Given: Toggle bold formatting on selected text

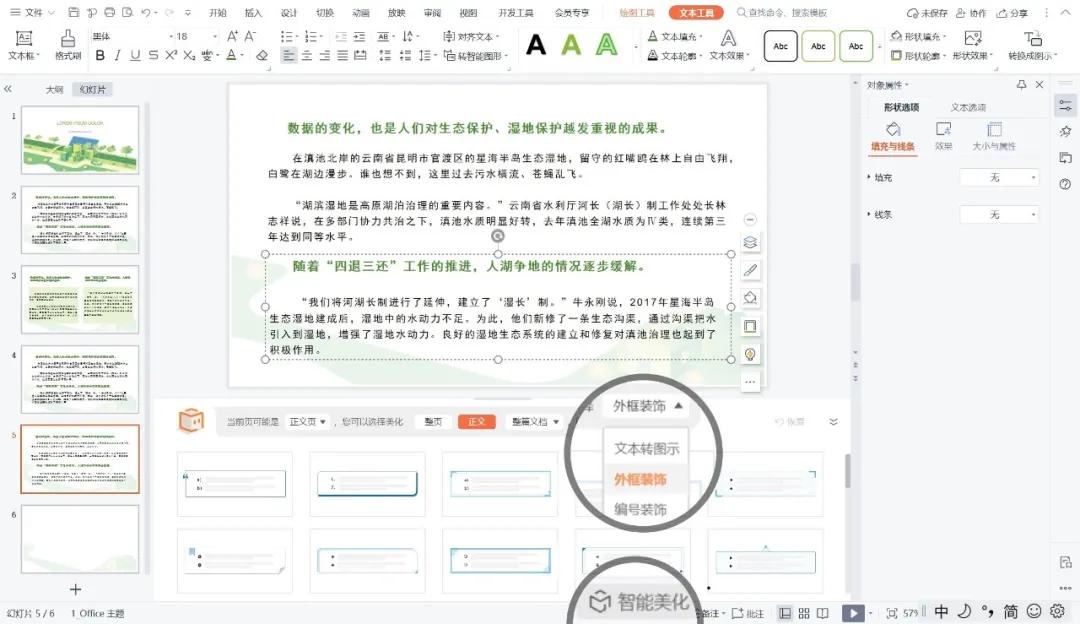Looking at the screenshot, I should (99, 56).
